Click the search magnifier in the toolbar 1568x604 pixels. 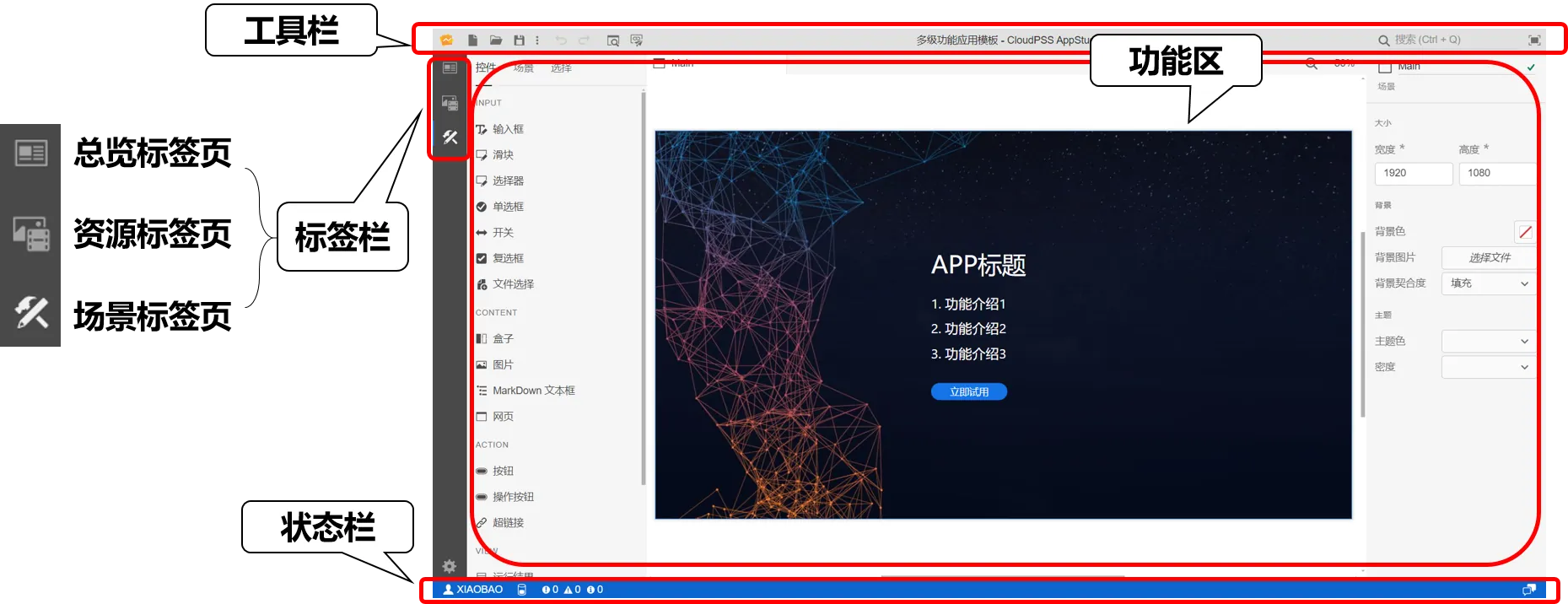[1384, 40]
